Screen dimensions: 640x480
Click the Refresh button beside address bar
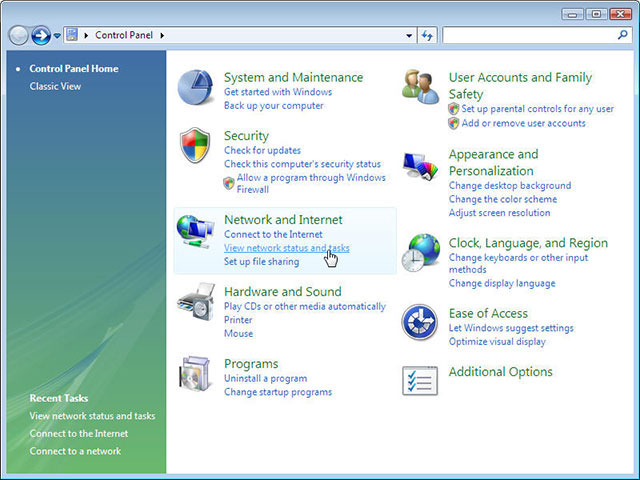pos(427,36)
